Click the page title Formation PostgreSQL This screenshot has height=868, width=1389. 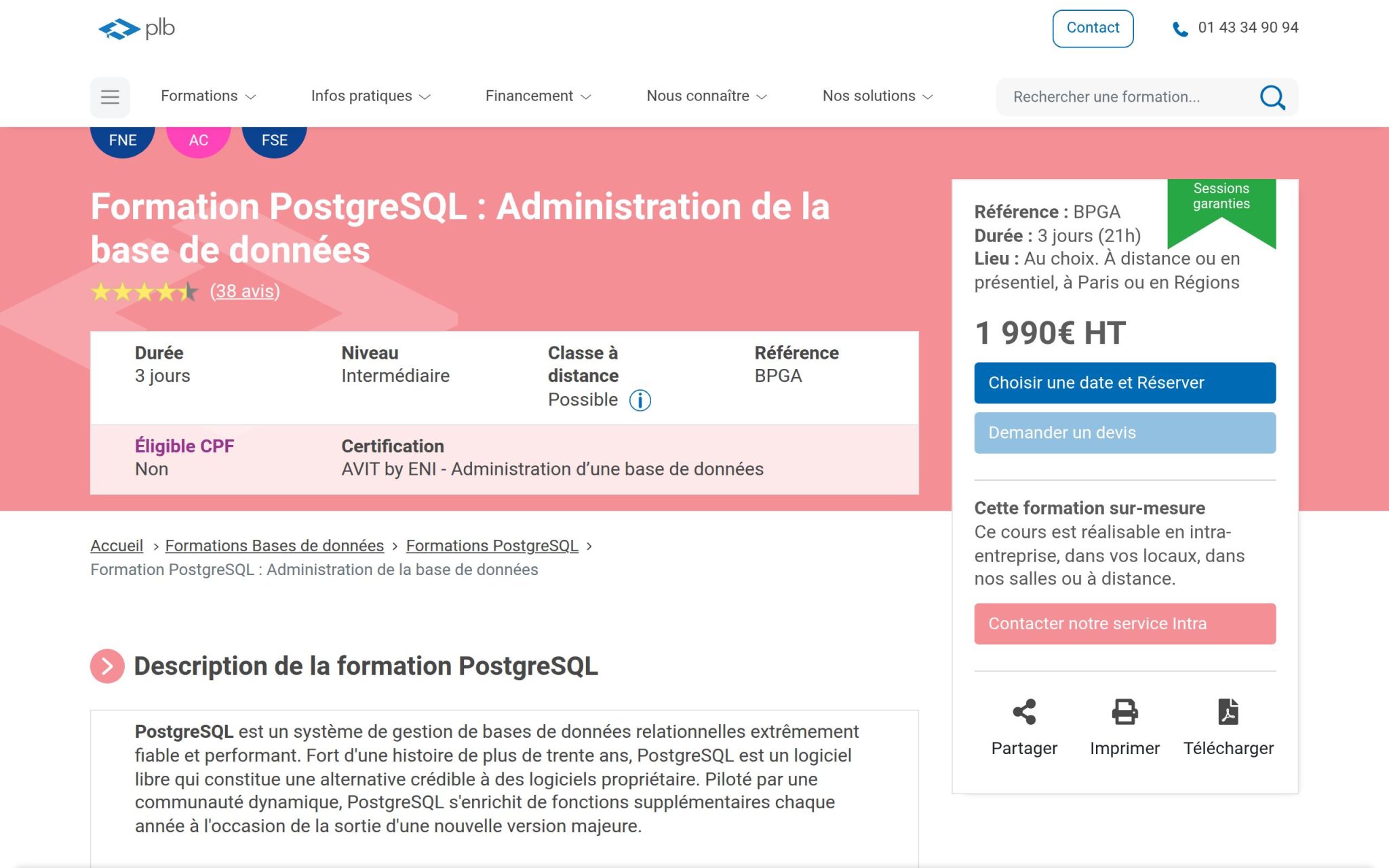tap(460, 228)
